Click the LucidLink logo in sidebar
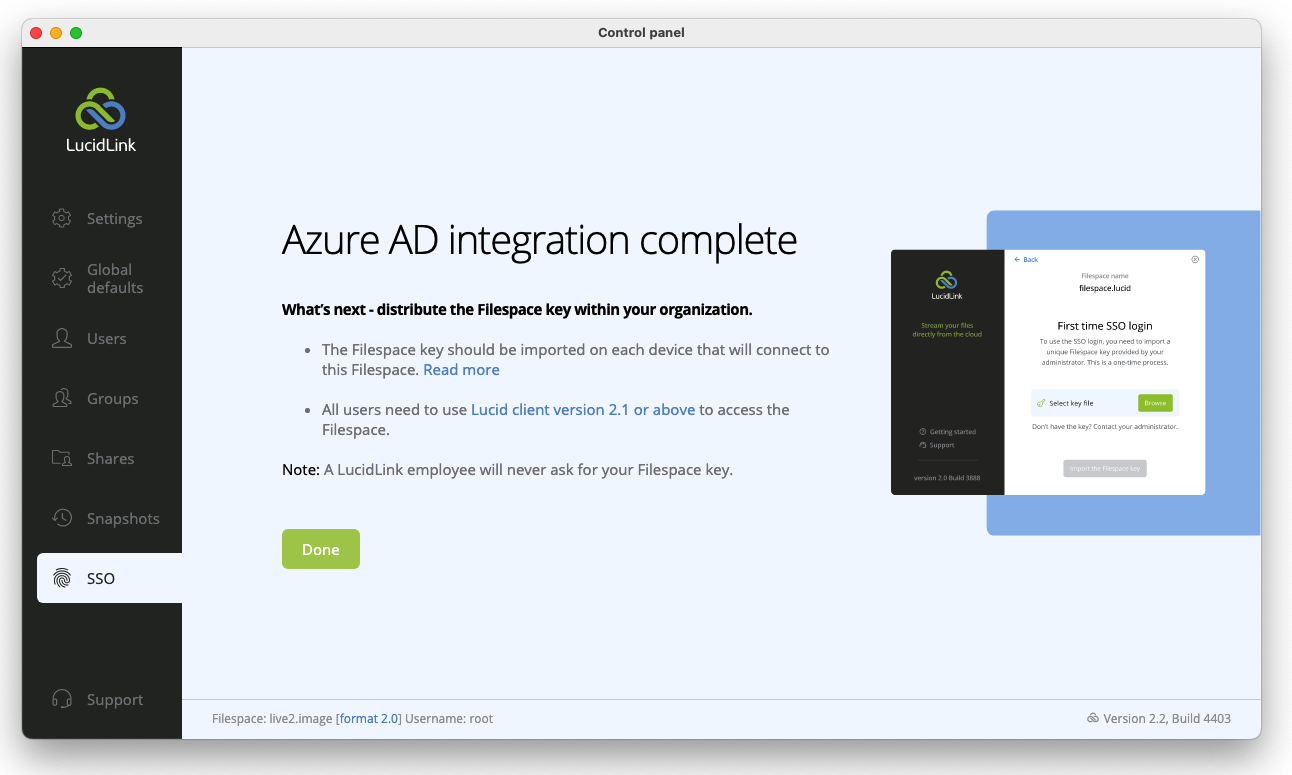 [101, 120]
